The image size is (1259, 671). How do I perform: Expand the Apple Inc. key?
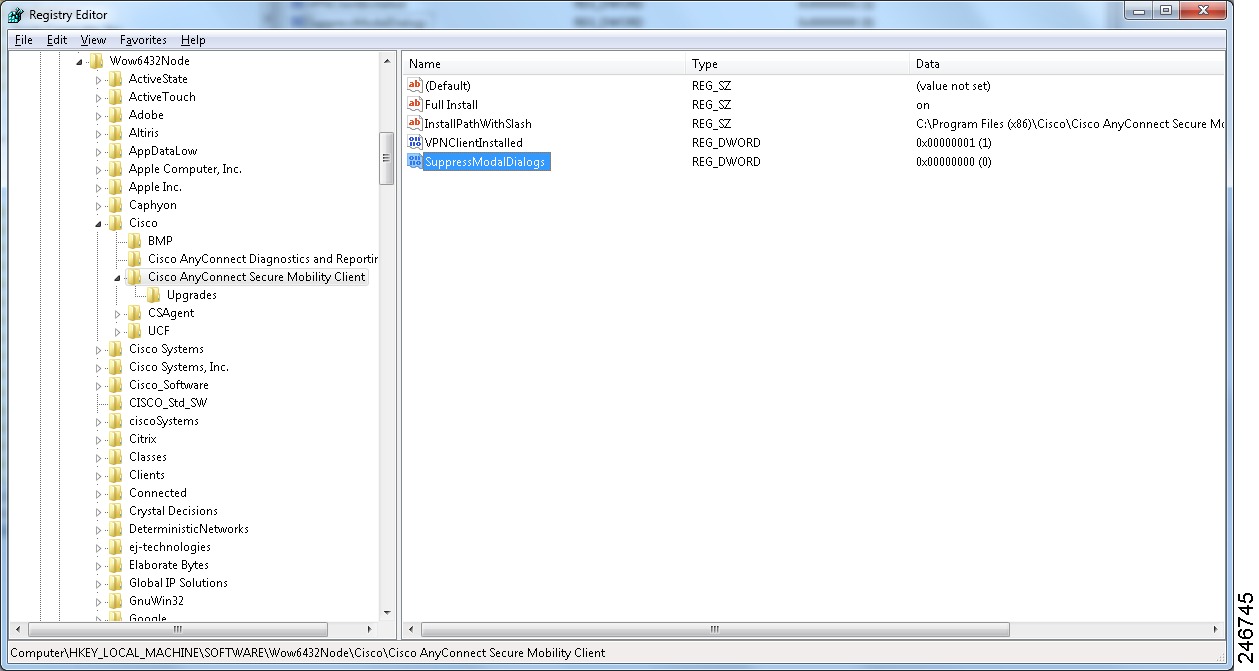(99, 188)
